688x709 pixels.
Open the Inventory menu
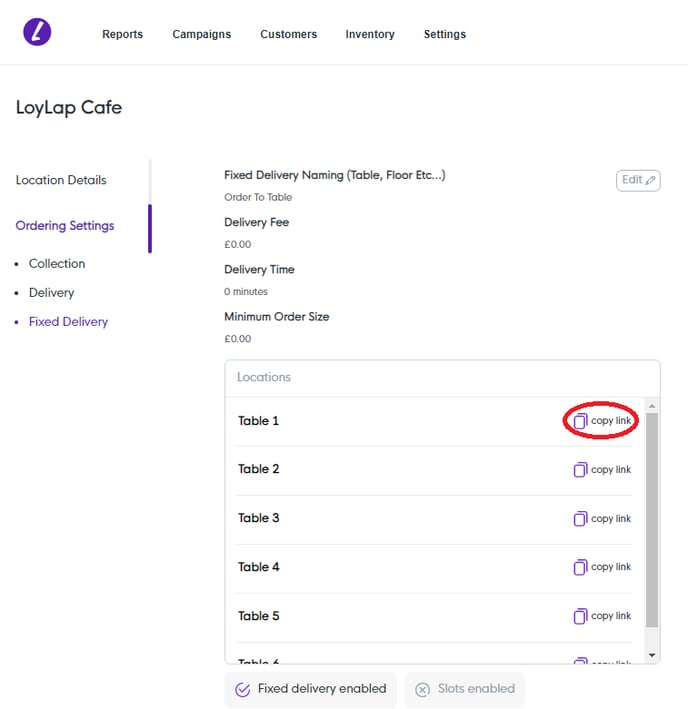(x=370, y=34)
